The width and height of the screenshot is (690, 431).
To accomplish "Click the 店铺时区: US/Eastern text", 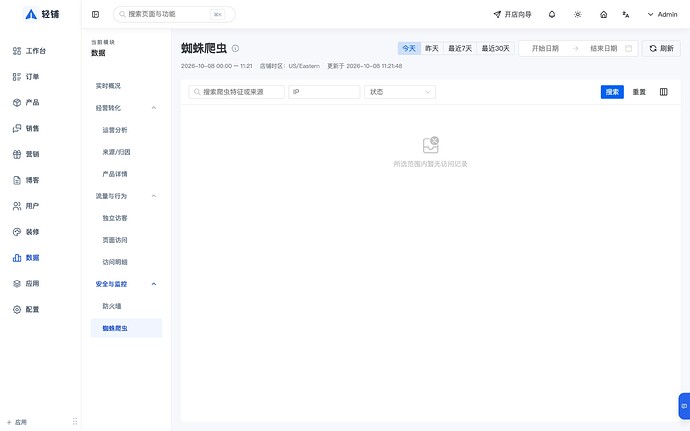I will 290,66.
